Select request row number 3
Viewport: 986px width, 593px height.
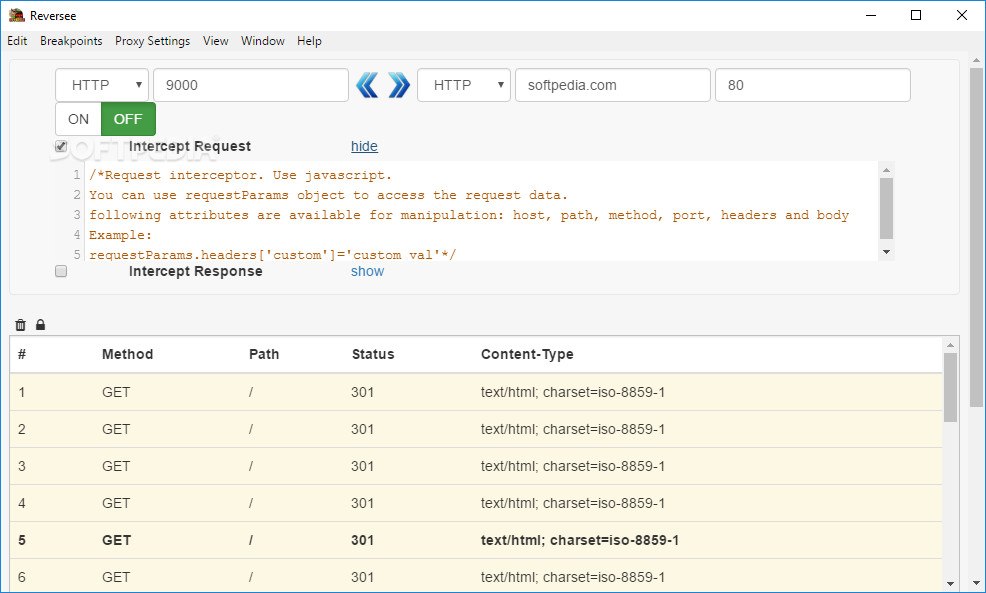pos(476,467)
